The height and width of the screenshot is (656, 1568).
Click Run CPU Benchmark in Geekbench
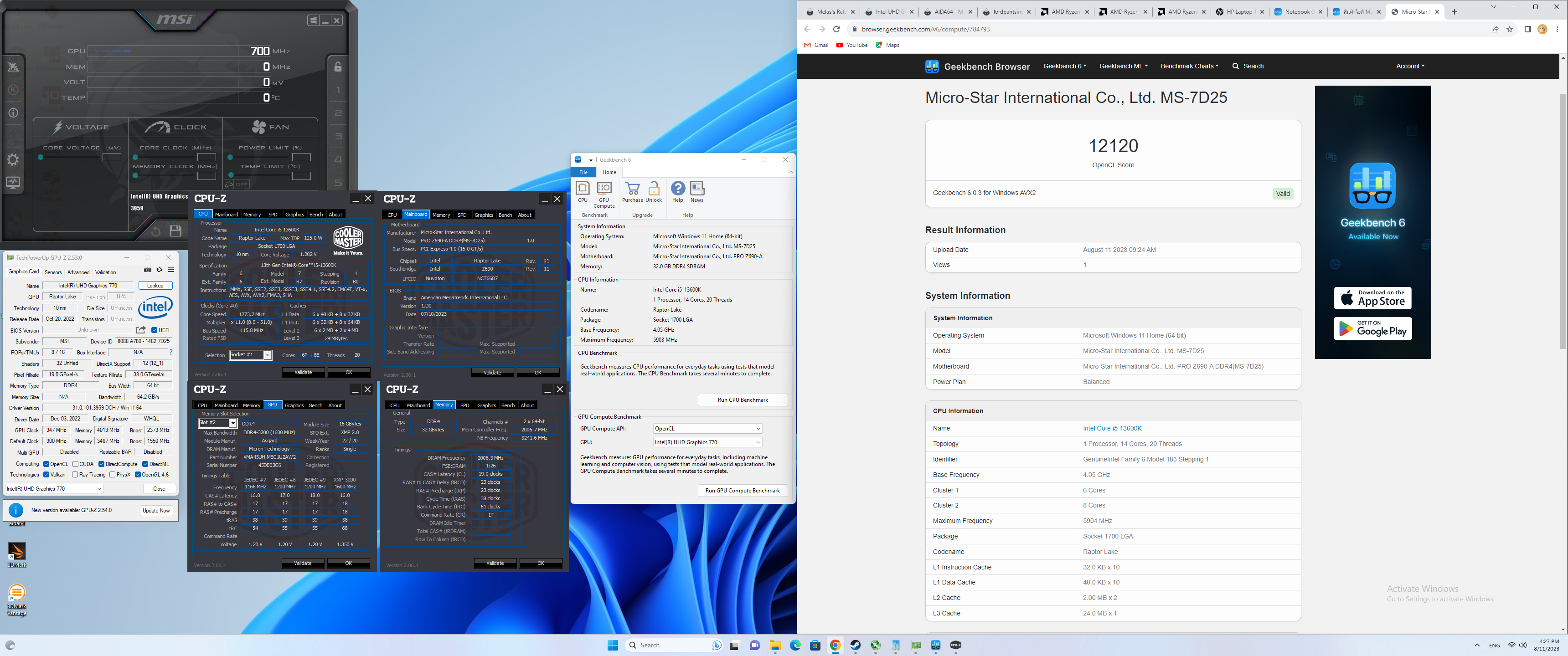point(743,400)
